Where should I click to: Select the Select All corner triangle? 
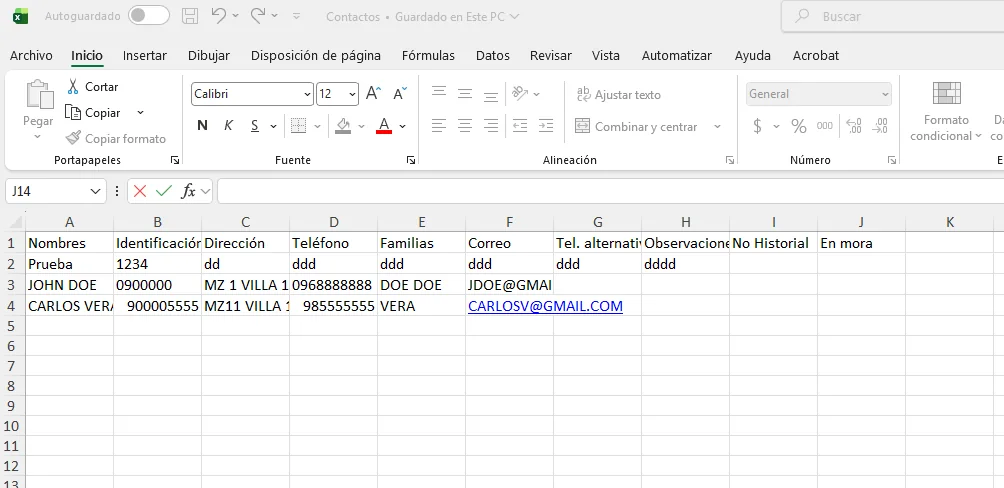[15, 222]
